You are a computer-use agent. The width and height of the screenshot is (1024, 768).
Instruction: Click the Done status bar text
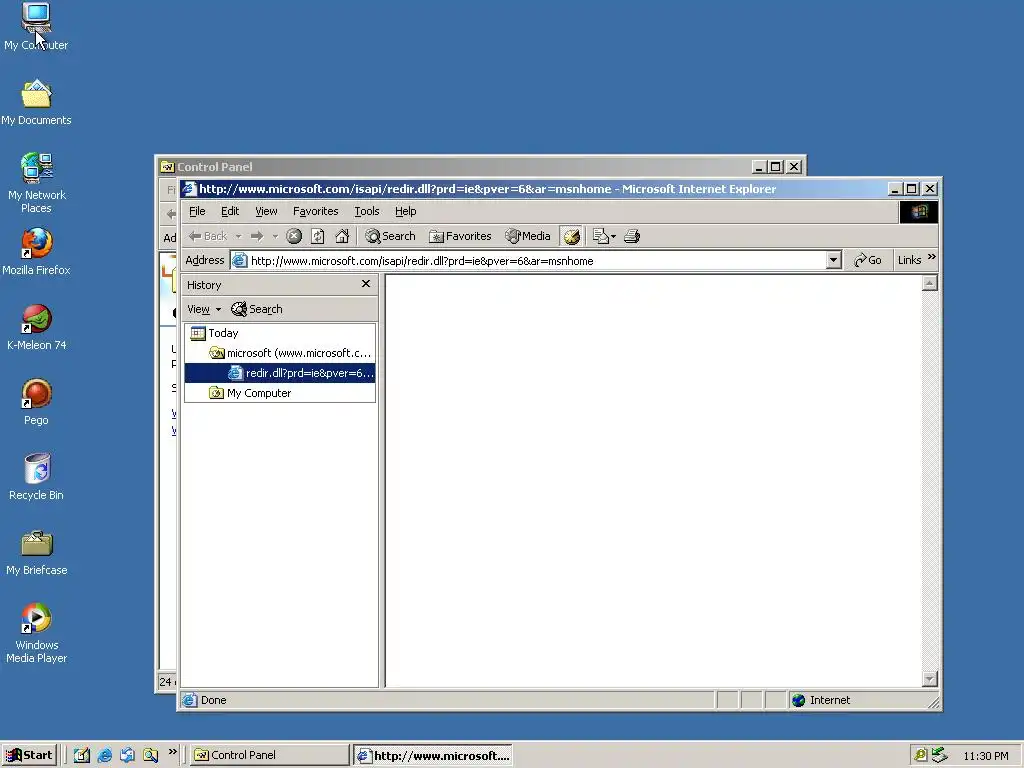(x=214, y=700)
